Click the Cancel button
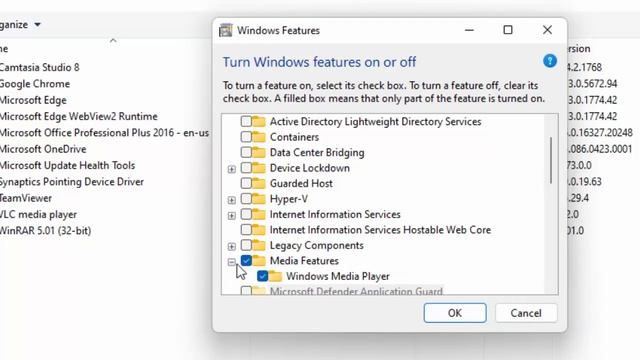The image size is (640, 360). (x=526, y=313)
